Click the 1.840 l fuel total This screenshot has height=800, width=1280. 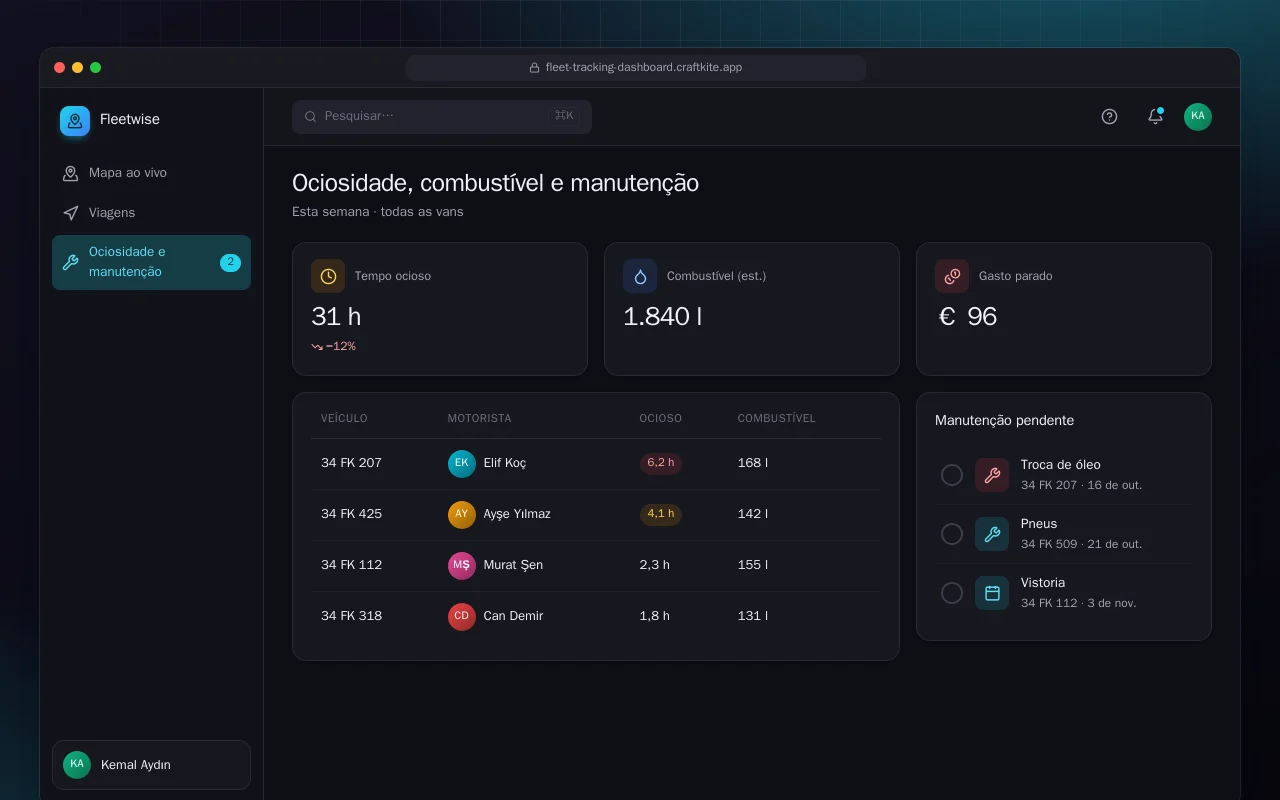tap(662, 317)
